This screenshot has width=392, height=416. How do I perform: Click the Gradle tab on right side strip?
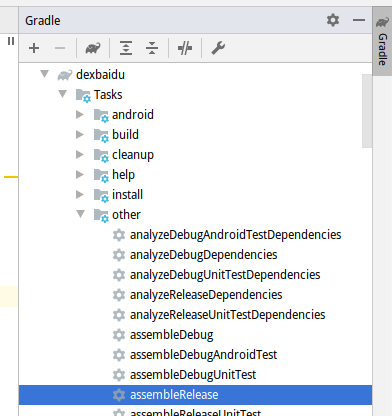[382, 42]
